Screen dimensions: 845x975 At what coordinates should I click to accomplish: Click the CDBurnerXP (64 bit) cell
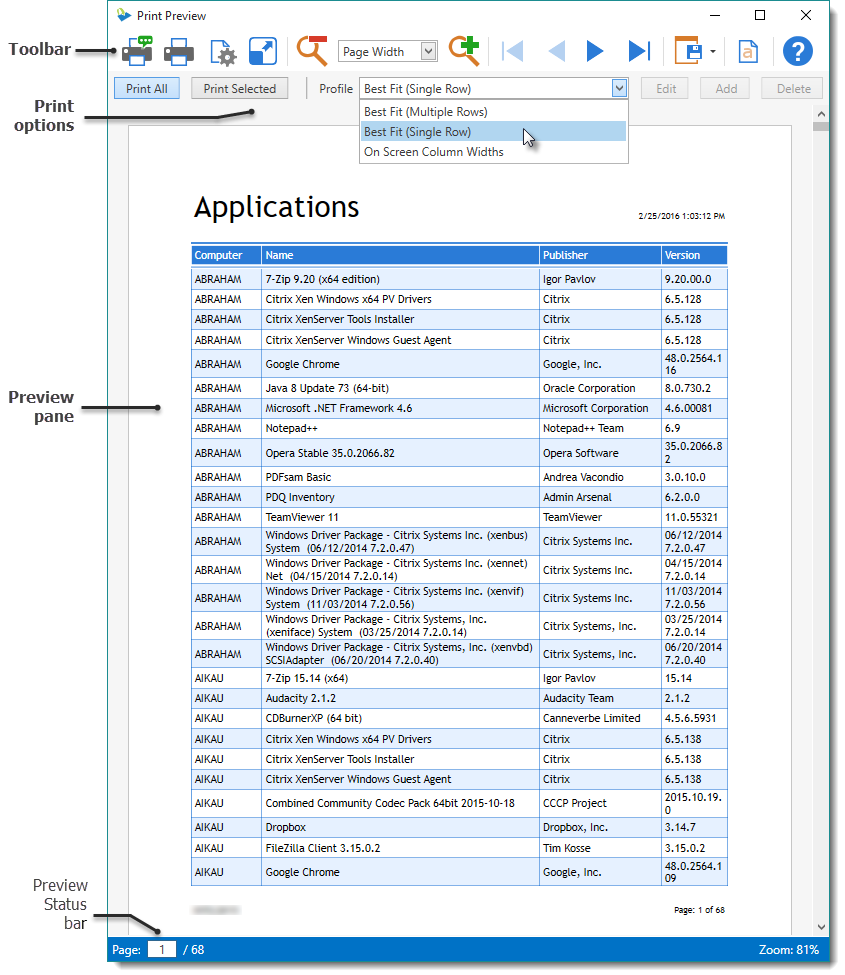tap(400, 718)
